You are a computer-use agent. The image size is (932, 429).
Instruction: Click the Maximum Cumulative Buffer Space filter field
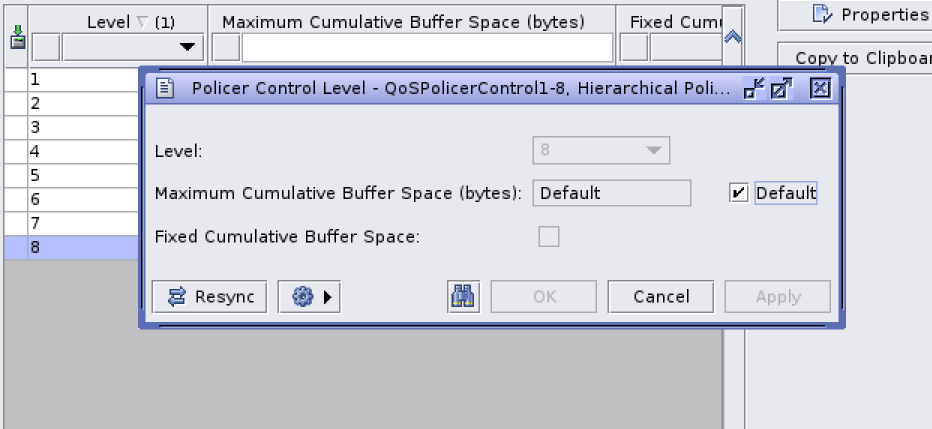click(x=427, y=47)
